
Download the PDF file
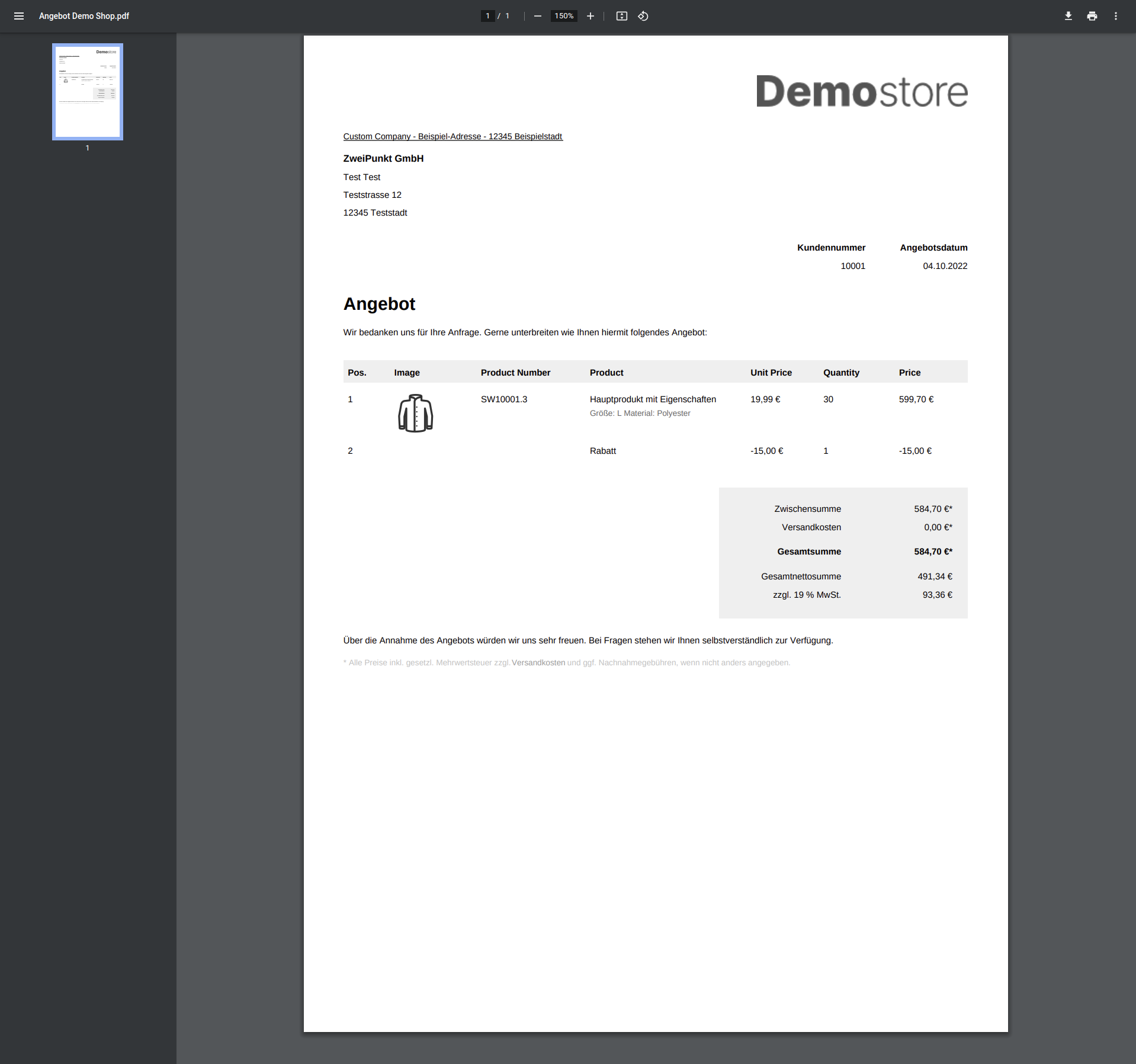[1068, 16]
